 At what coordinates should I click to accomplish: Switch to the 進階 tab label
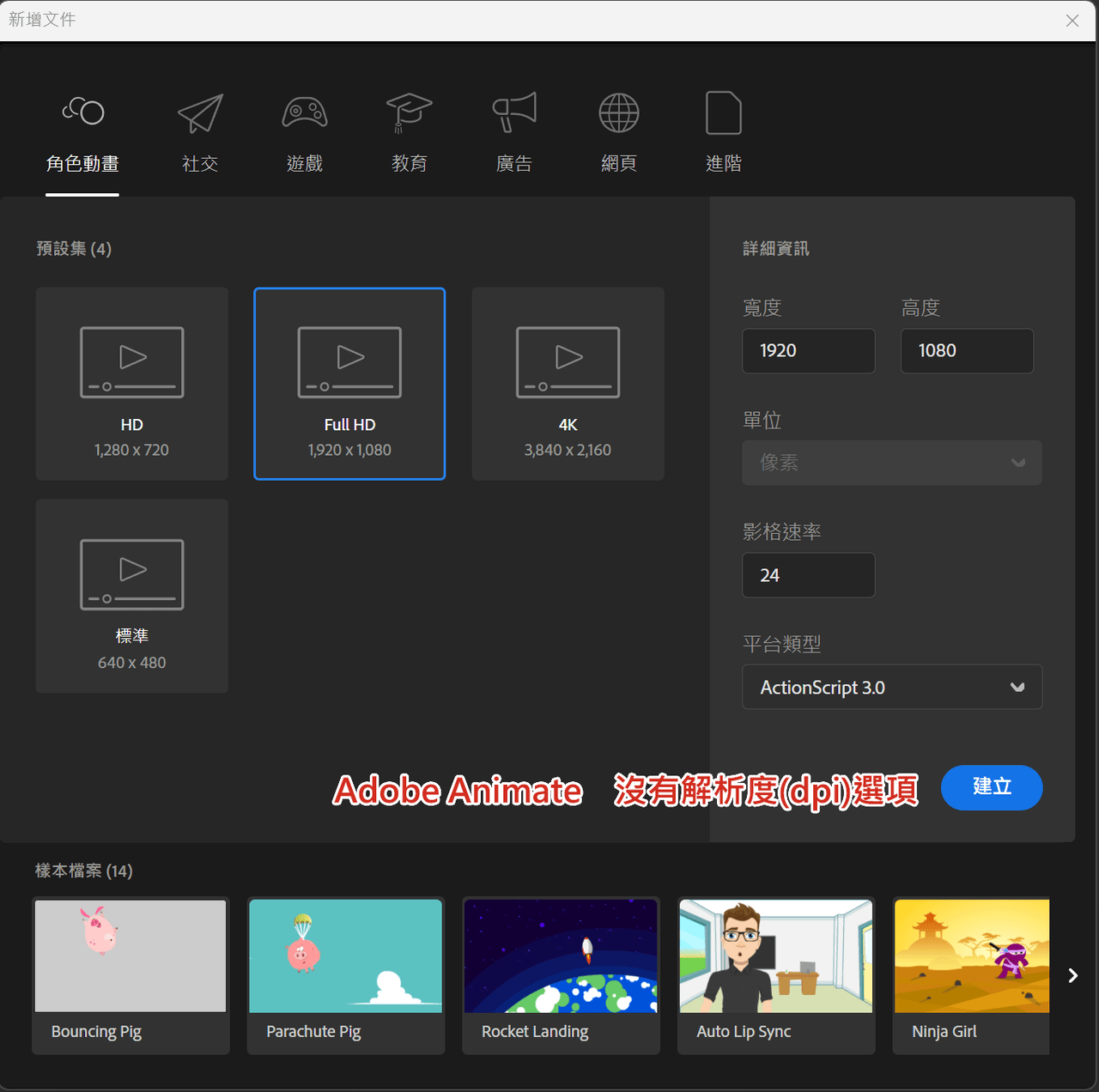coord(724,163)
